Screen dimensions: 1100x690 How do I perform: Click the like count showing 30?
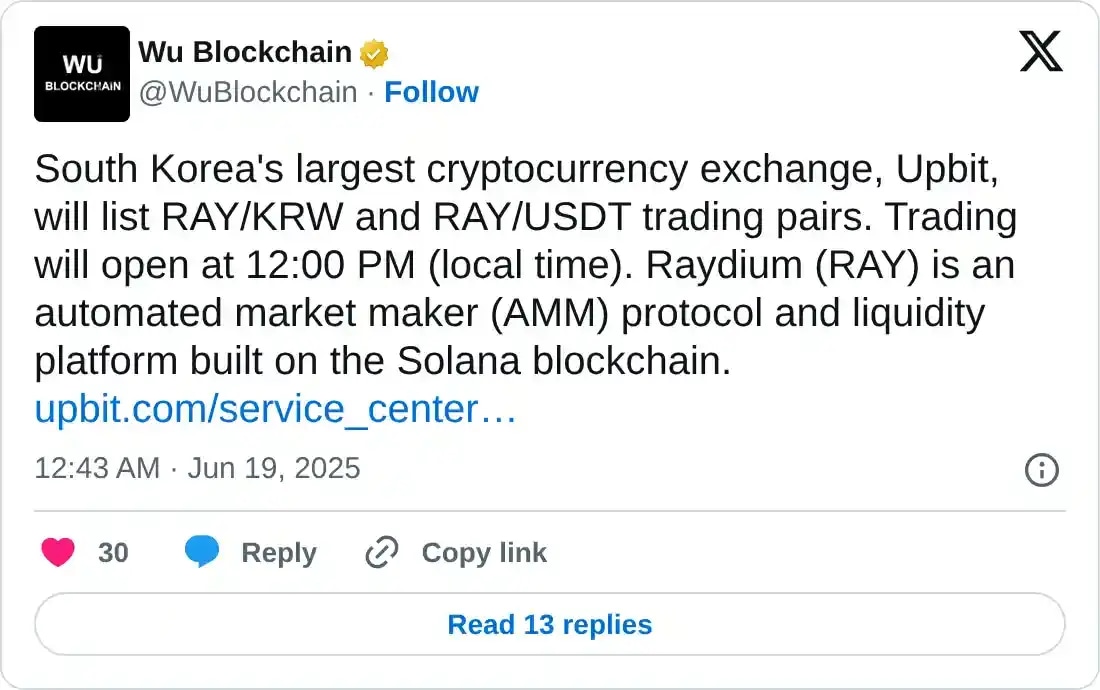114,553
